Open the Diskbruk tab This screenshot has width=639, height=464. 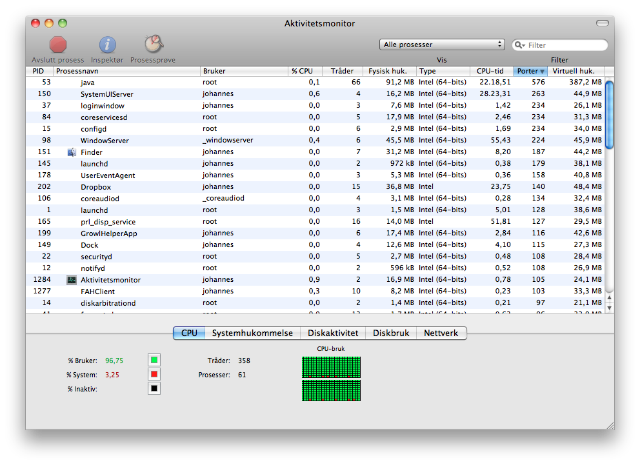(391, 333)
